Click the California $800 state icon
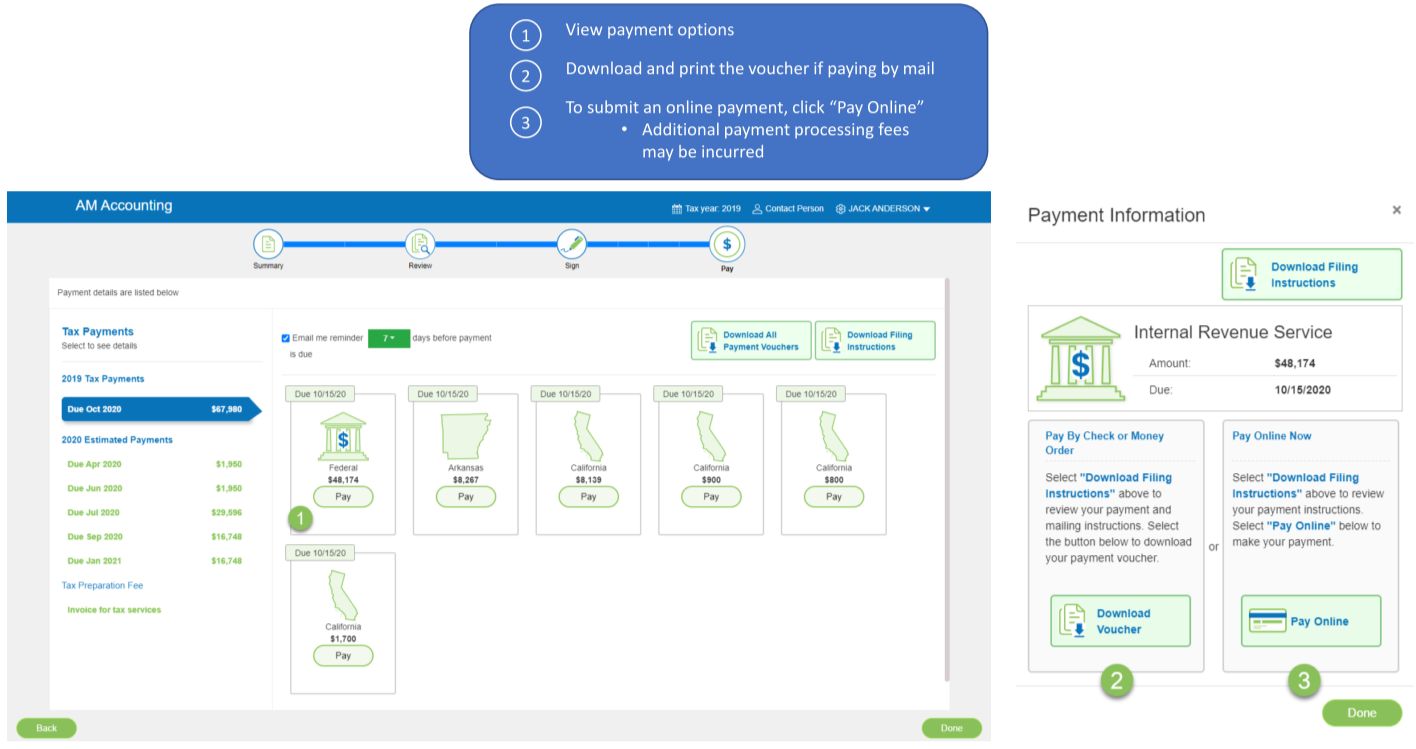 (834, 437)
